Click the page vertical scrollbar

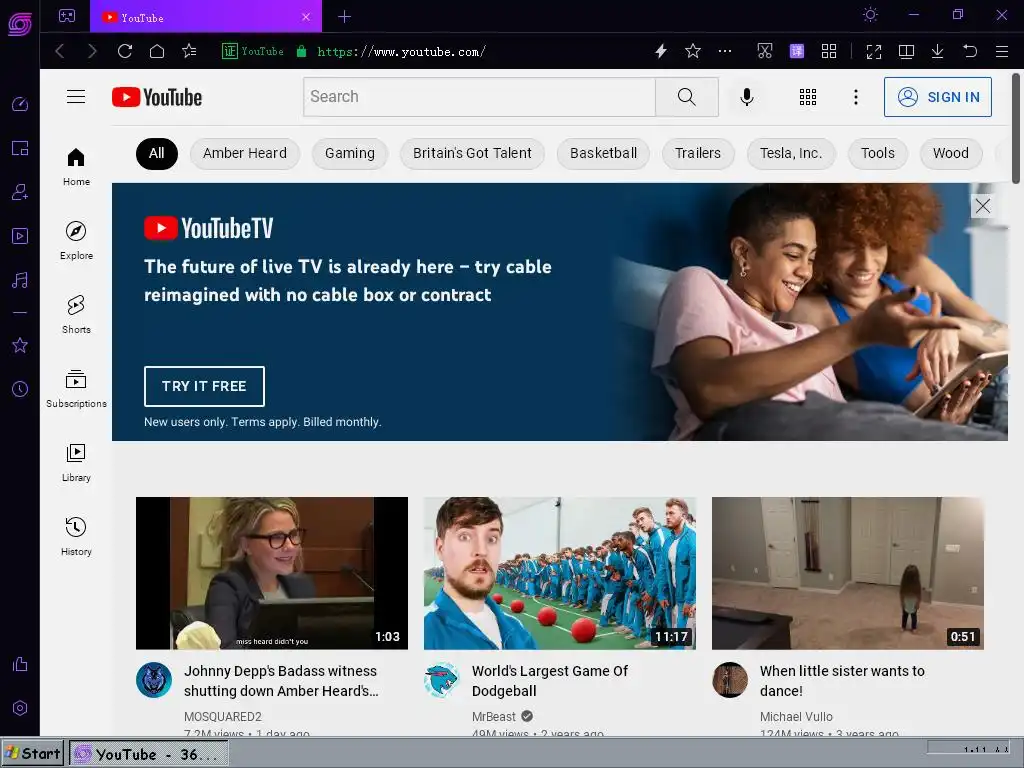1016,129
